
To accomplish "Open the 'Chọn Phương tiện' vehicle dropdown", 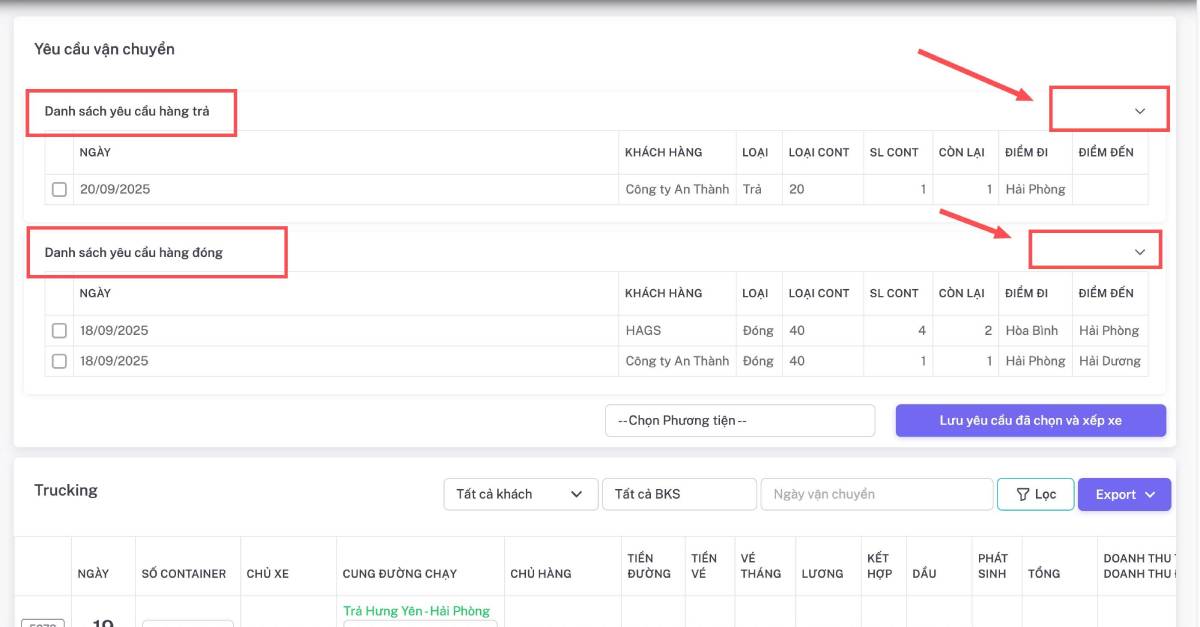I will (x=739, y=421).
